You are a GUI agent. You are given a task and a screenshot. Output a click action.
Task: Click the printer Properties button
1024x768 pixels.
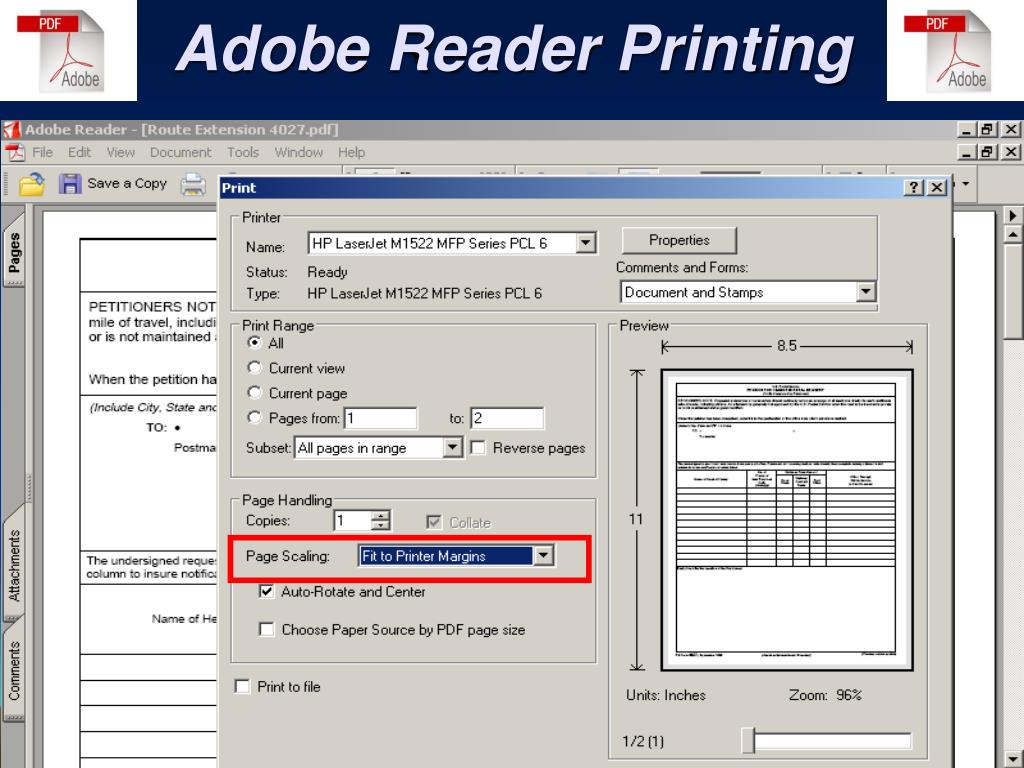(x=679, y=240)
